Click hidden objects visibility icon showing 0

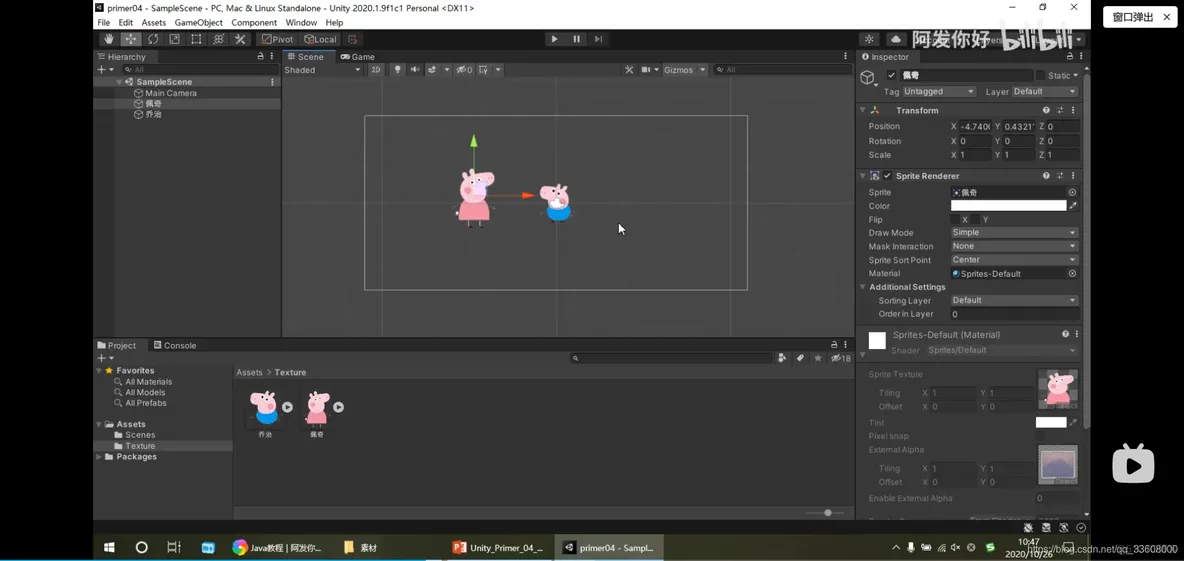tap(464, 69)
